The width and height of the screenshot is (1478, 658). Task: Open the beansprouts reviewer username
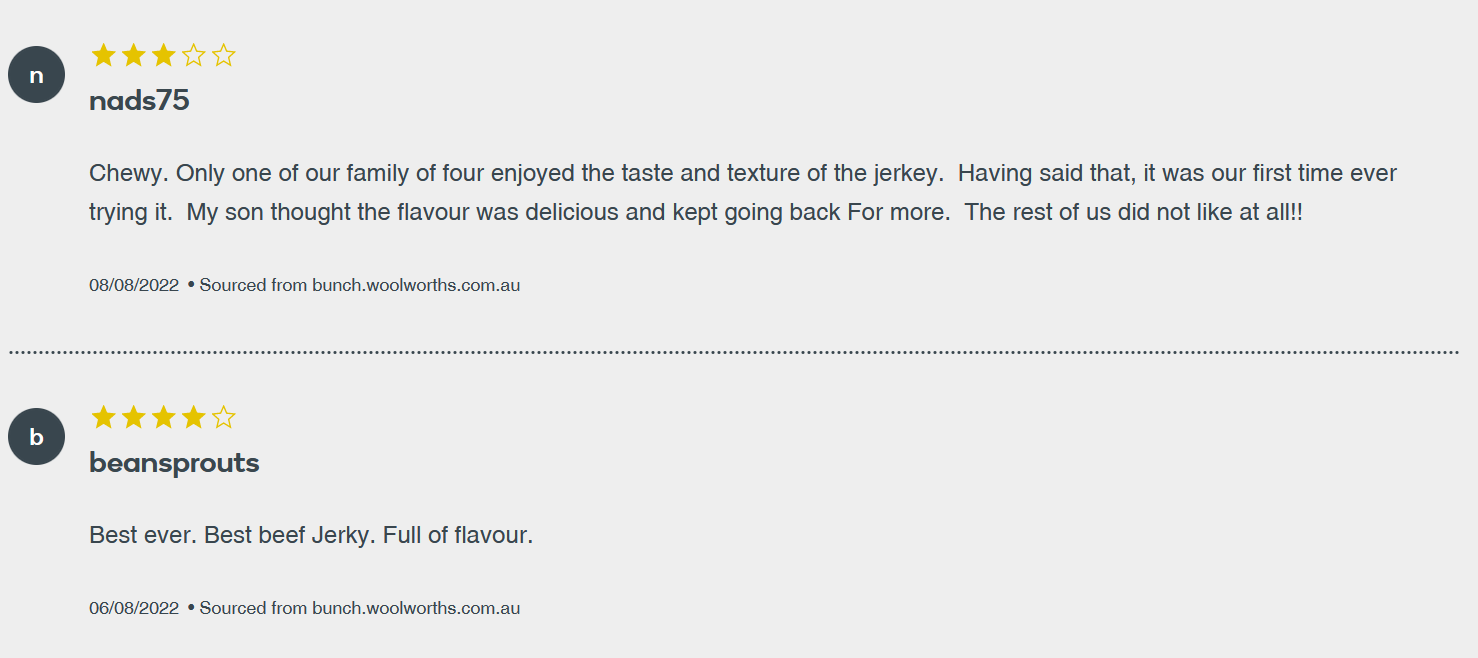[x=174, y=463]
